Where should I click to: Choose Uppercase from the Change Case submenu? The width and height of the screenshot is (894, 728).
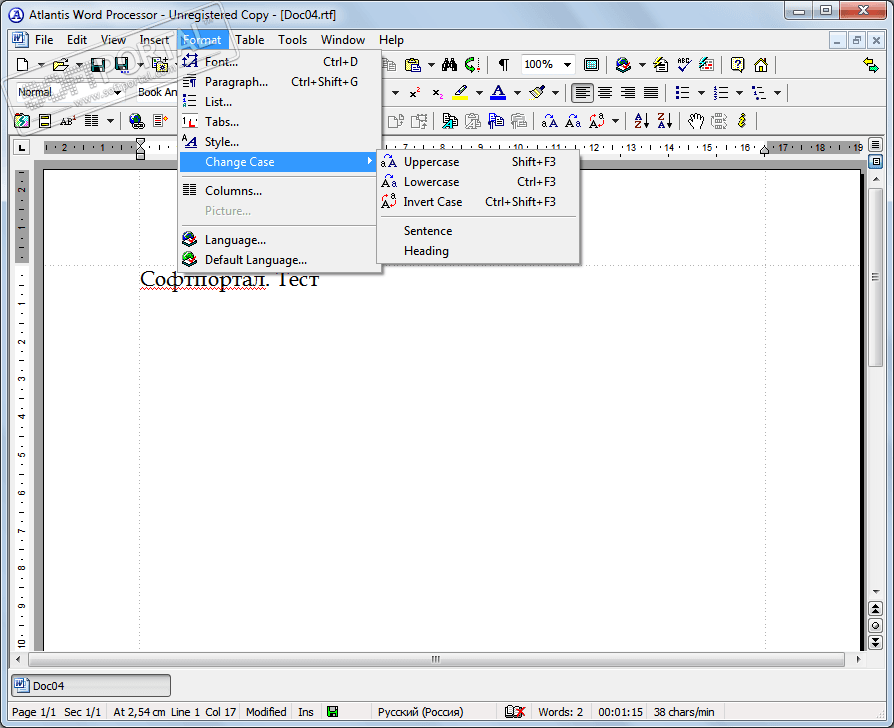(478, 162)
